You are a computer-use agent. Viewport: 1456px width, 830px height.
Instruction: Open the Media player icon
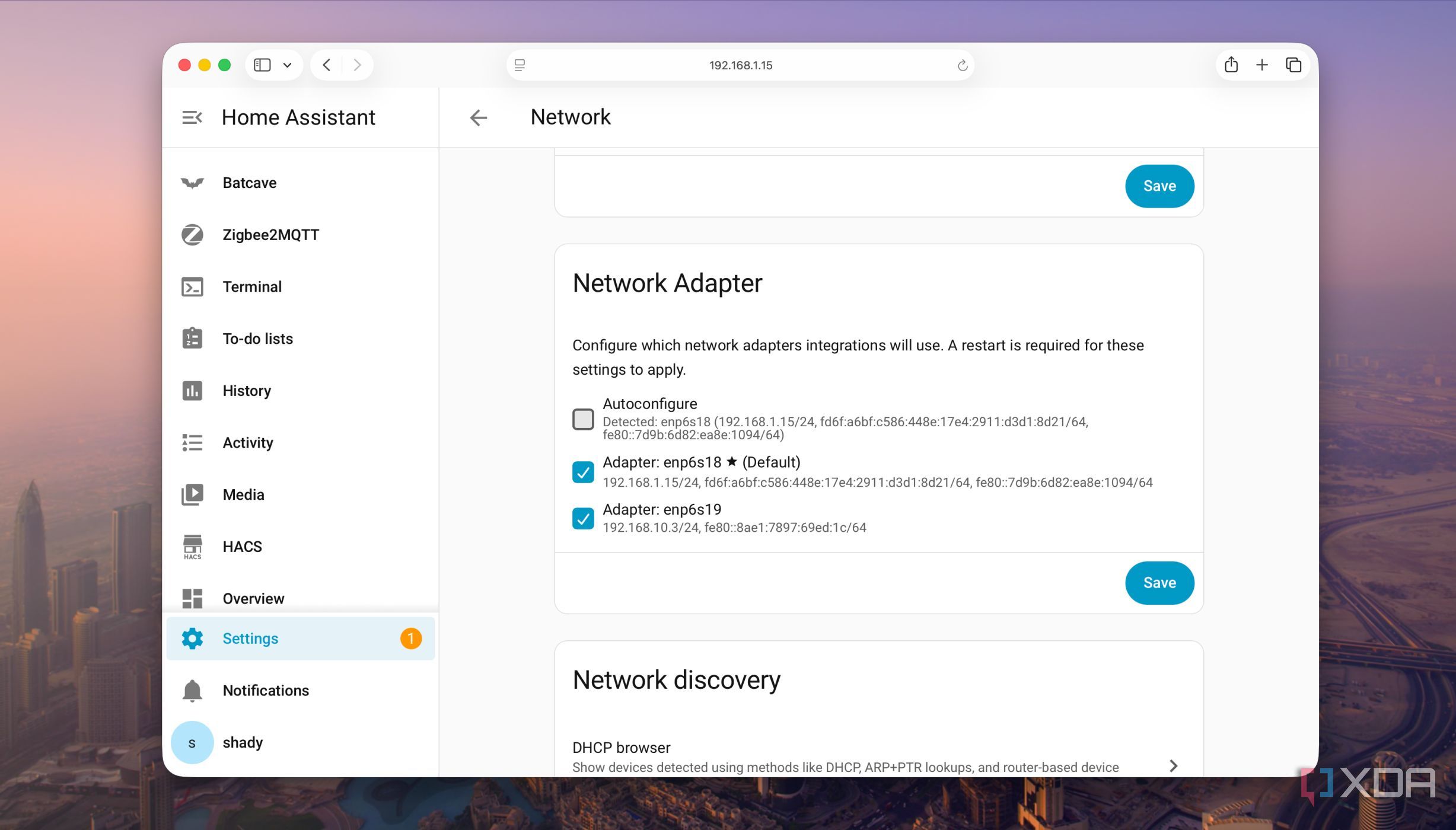[192, 494]
